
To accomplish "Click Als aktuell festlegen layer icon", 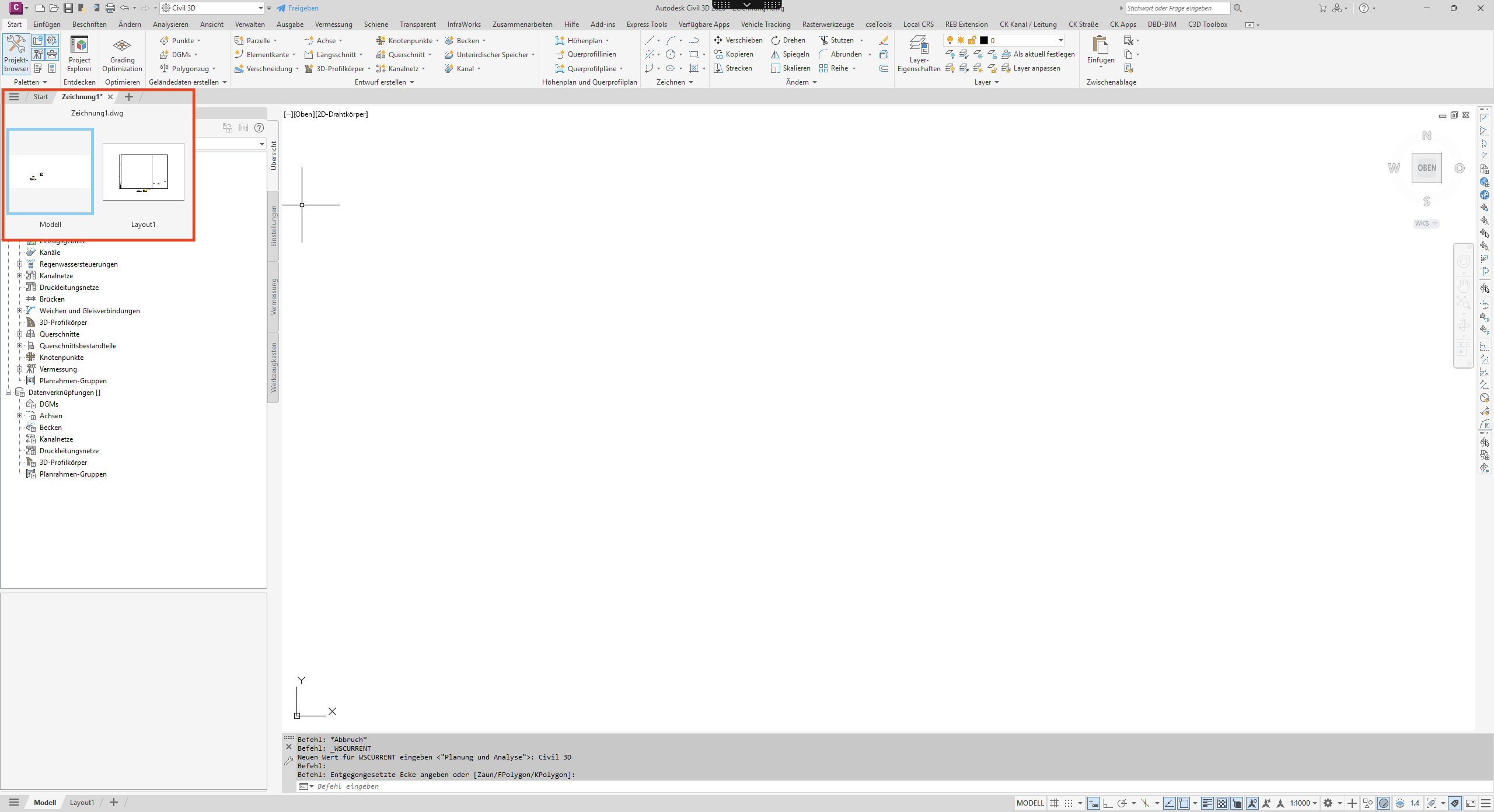I will click(1038, 54).
